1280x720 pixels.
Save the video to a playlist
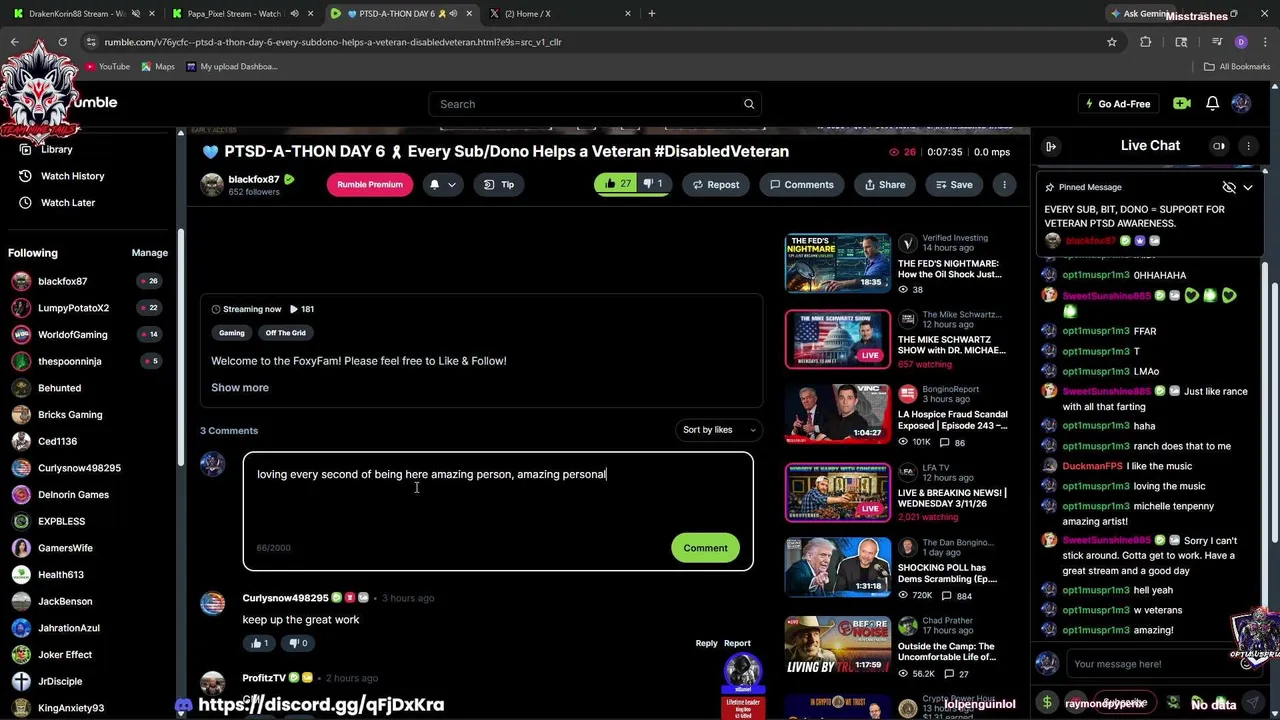click(x=952, y=184)
